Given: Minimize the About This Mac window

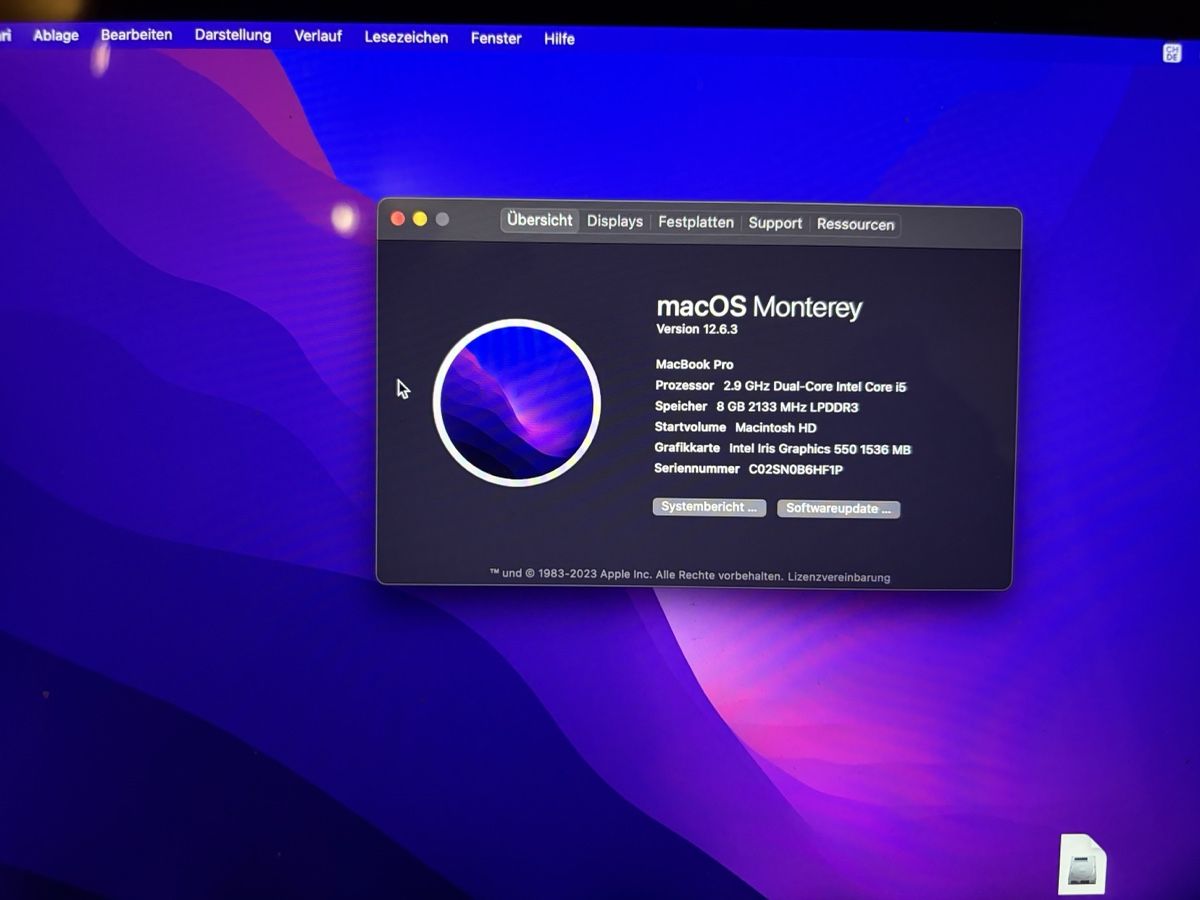Looking at the screenshot, I should [x=419, y=219].
